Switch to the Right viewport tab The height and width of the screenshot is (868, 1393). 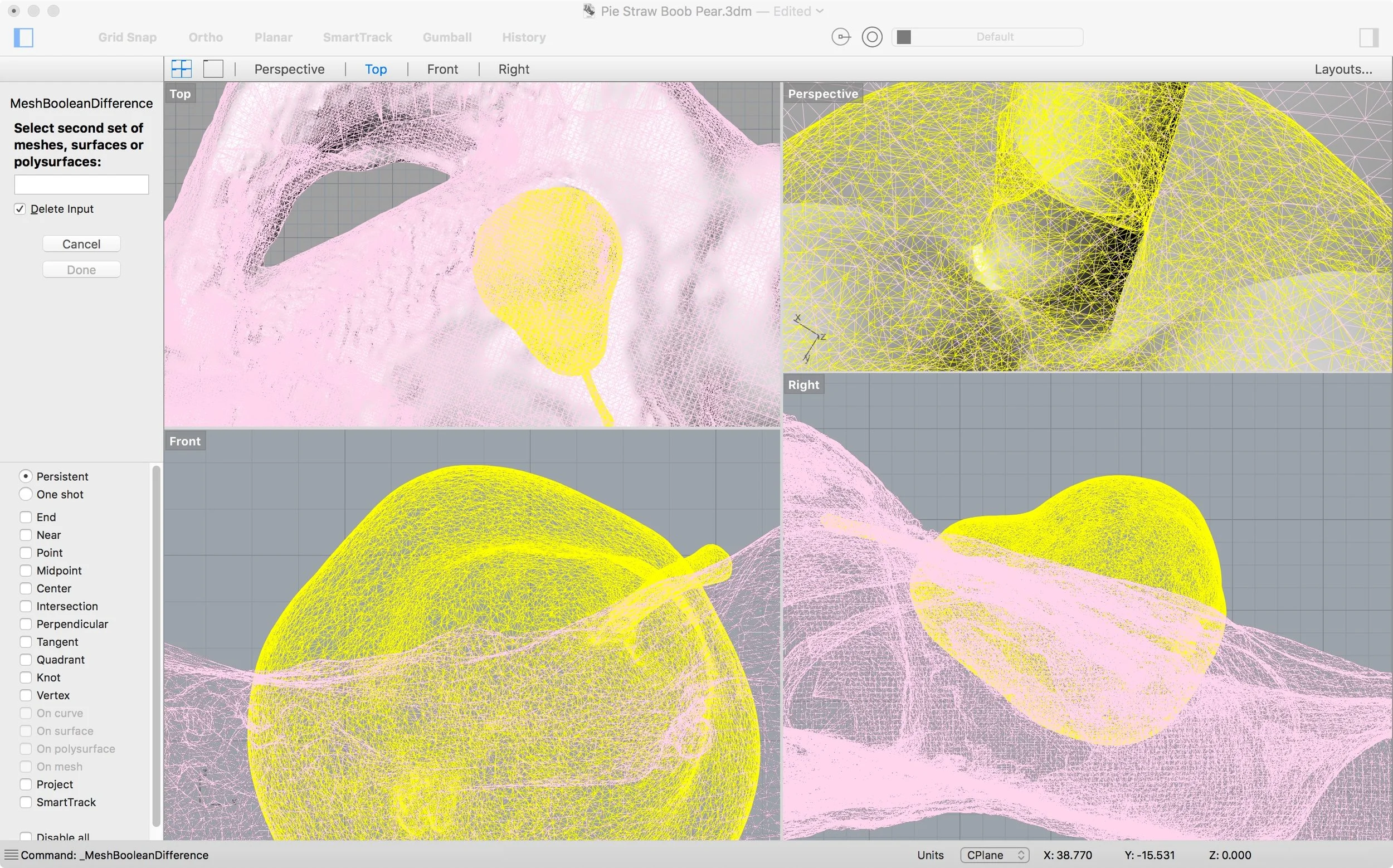point(513,69)
